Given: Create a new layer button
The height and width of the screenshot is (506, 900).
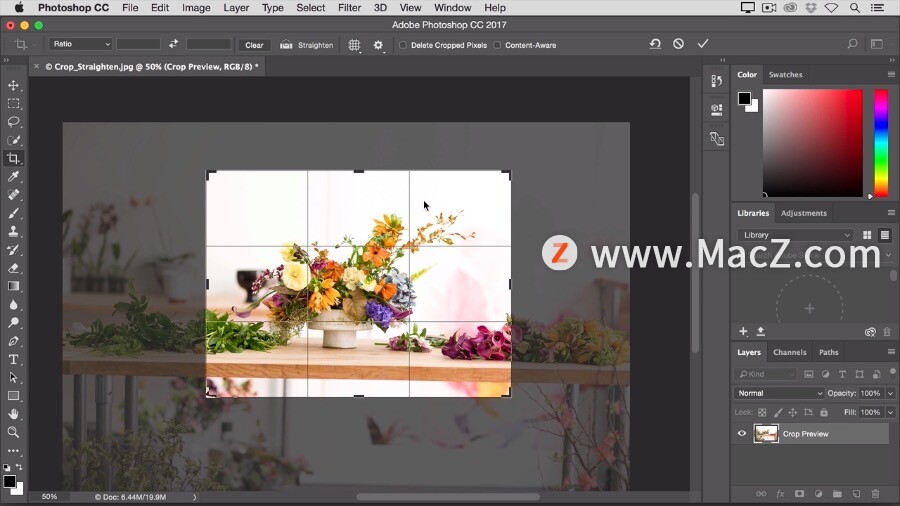Looking at the screenshot, I should pyautogui.click(x=856, y=494).
